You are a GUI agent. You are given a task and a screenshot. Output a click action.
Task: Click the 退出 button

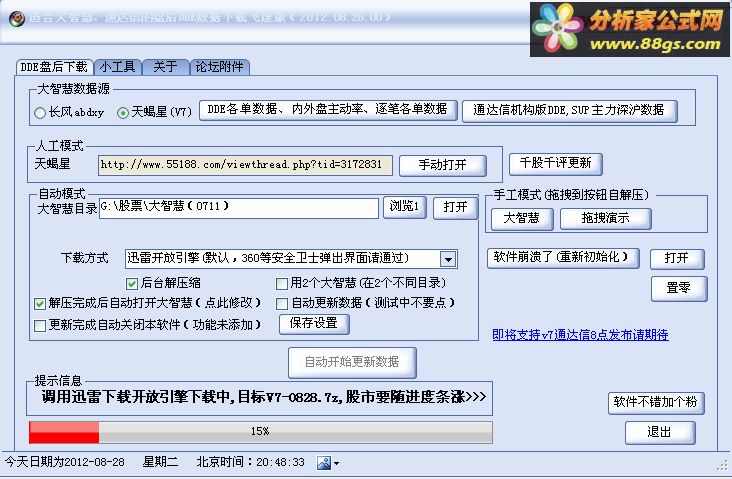point(660,433)
